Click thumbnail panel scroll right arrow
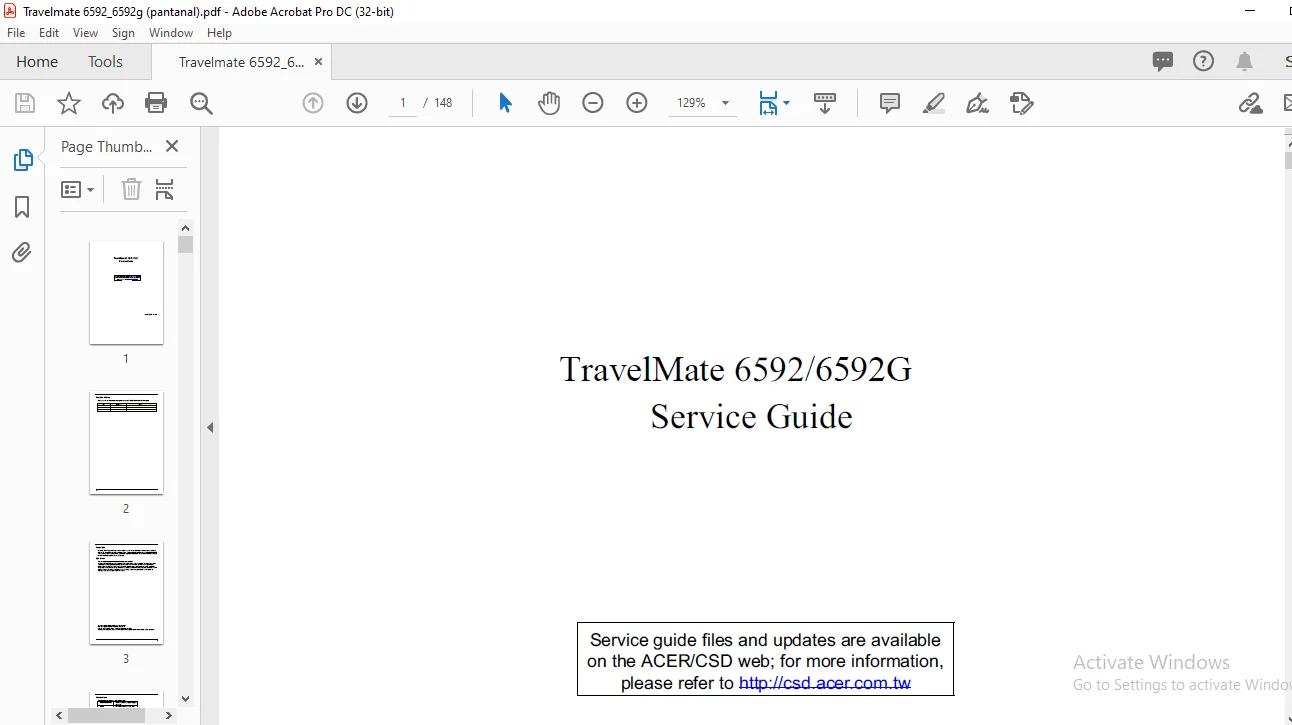Screen dimensions: 1292x725 [x=168, y=715]
